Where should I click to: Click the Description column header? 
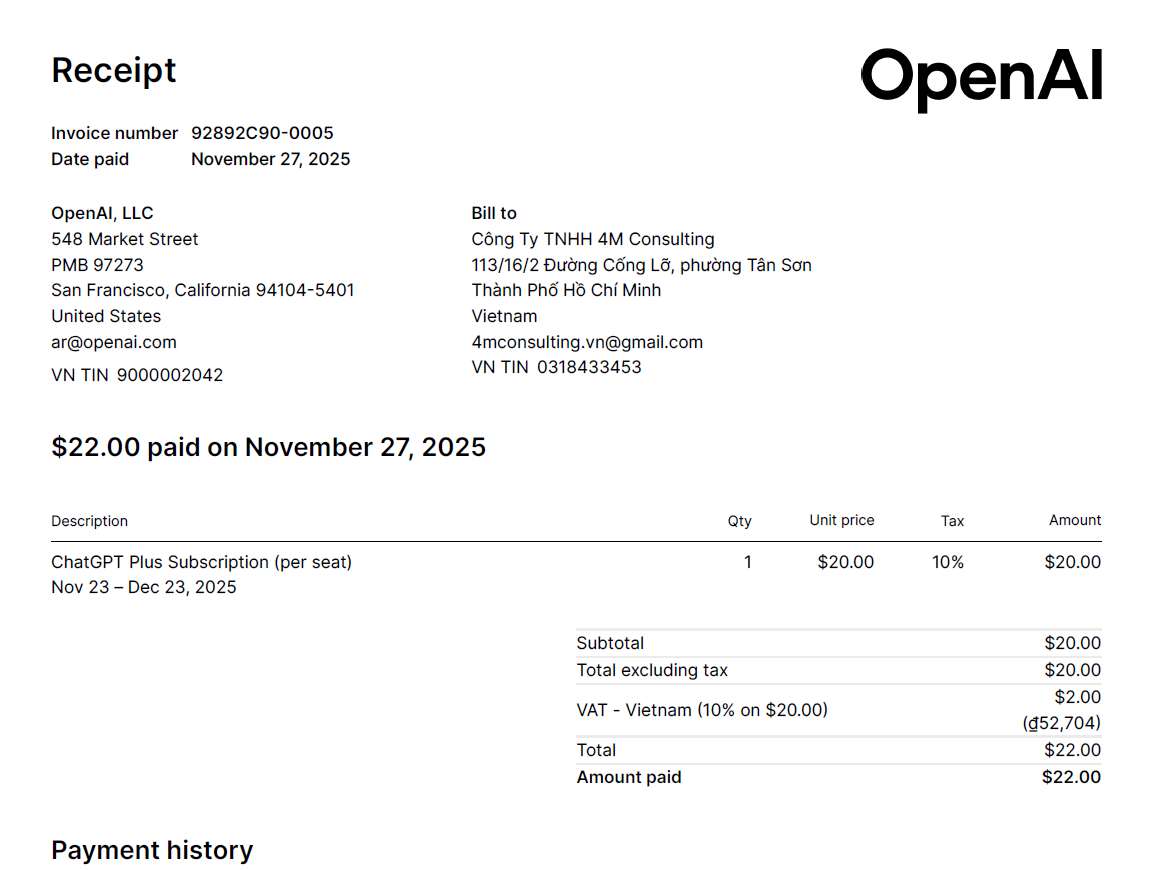click(90, 521)
